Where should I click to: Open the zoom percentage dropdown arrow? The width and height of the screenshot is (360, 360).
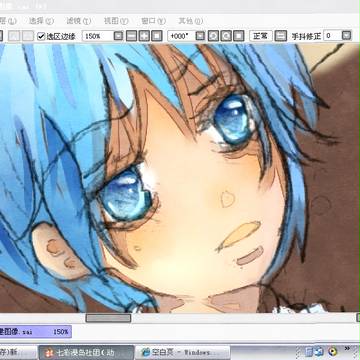(x=119, y=36)
